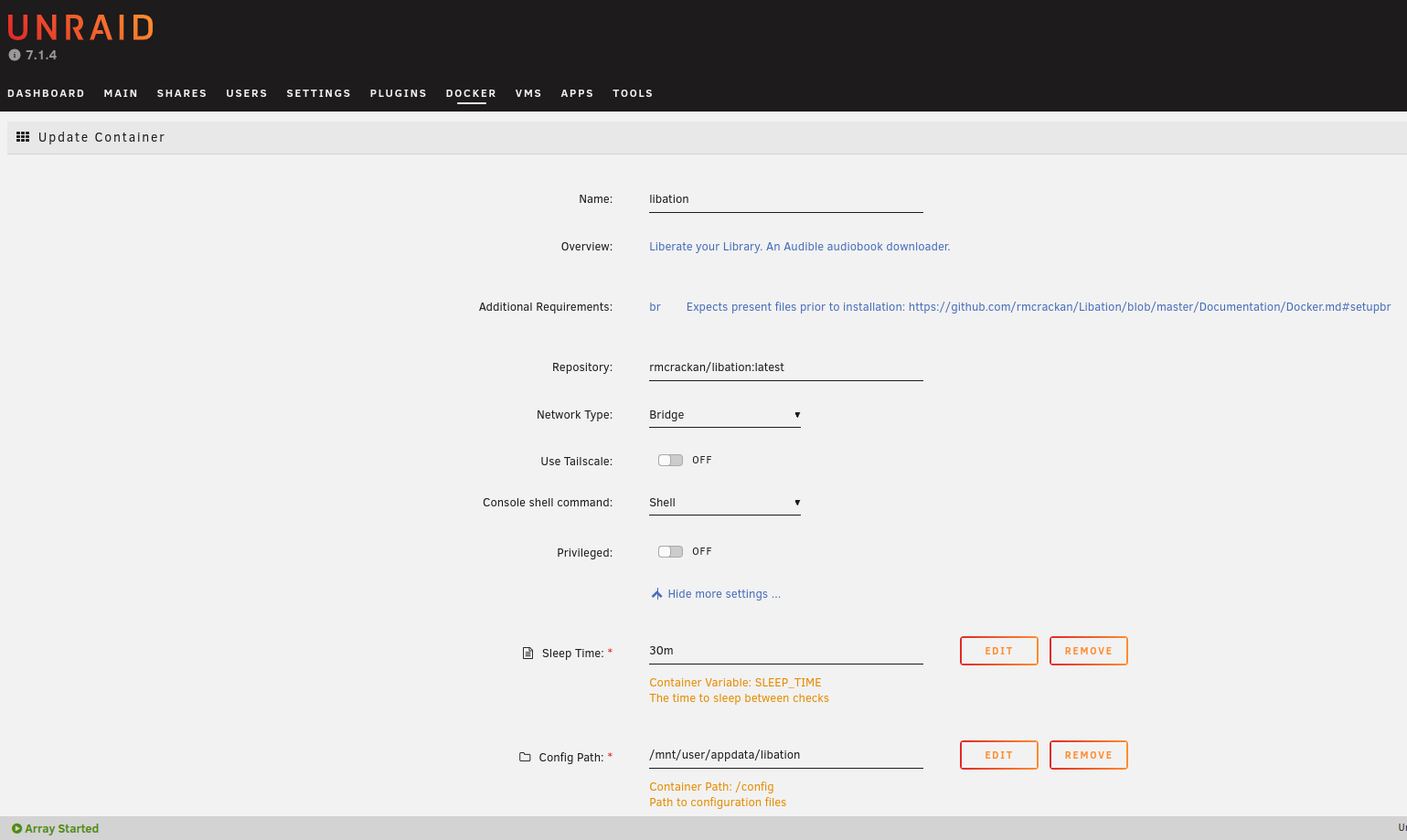The width and height of the screenshot is (1407, 840).
Task: Open the Settings menu item
Action: [x=318, y=93]
